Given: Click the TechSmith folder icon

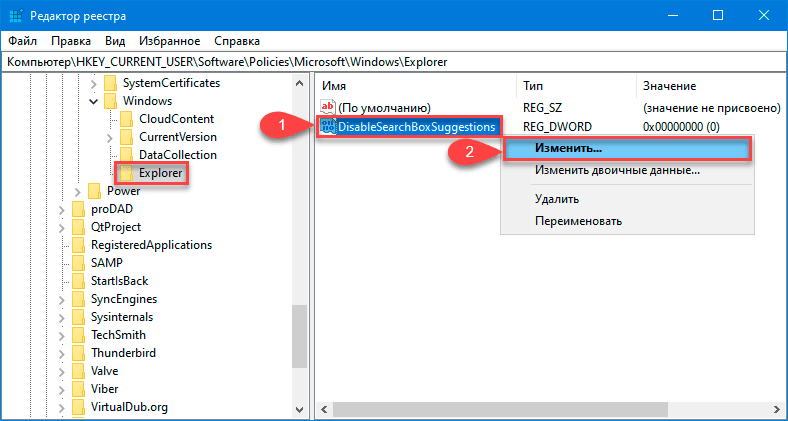Looking at the screenshot, I should click(78, 335).
